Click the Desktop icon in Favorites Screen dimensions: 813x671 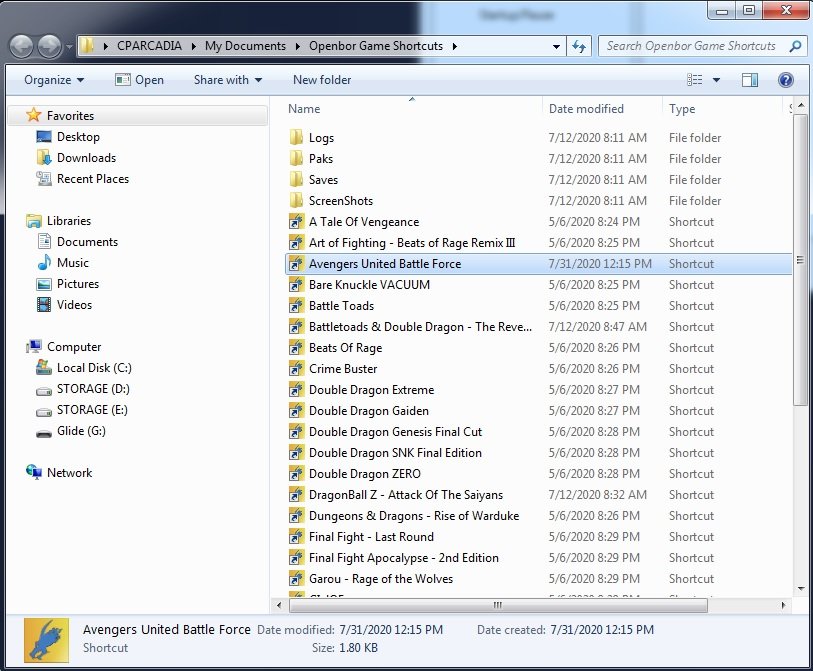44,137
